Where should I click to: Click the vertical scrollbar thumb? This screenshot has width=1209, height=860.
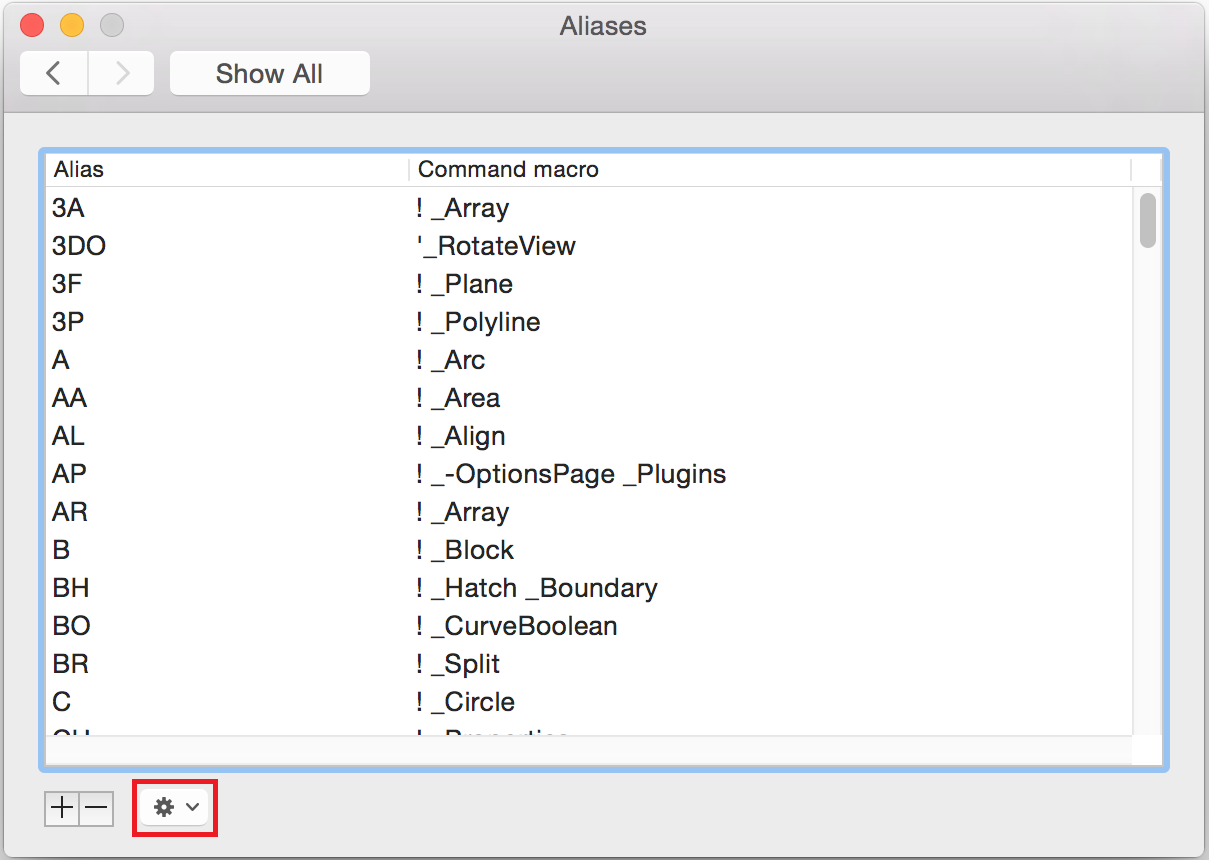pos(1148,220)
